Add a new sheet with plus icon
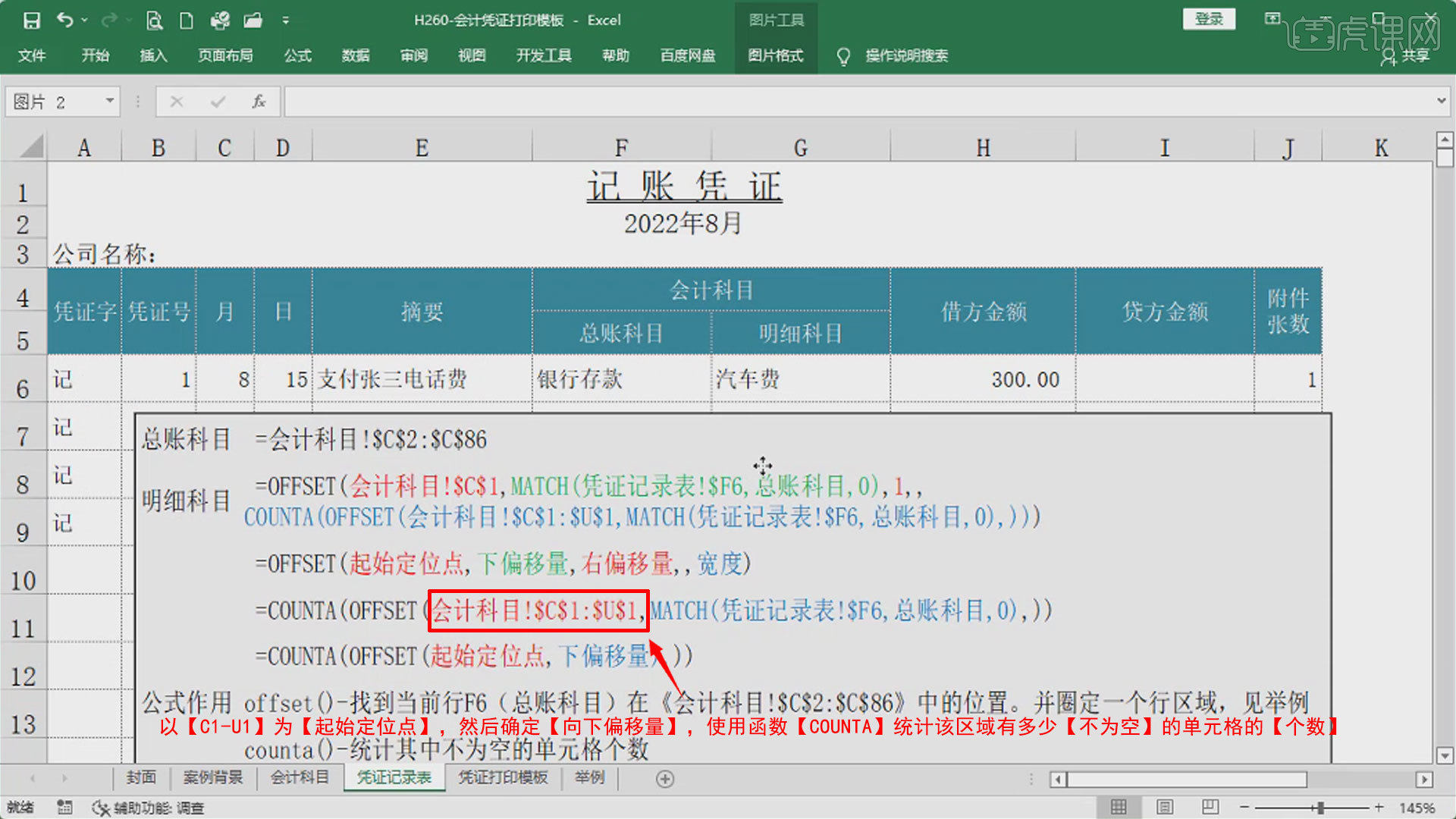Viewport: 1456px width, 819px height. [x=665, y=779]
